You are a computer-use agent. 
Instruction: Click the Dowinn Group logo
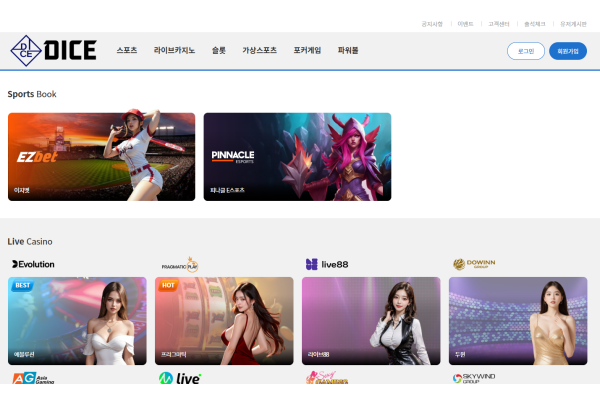click(474, 264)
